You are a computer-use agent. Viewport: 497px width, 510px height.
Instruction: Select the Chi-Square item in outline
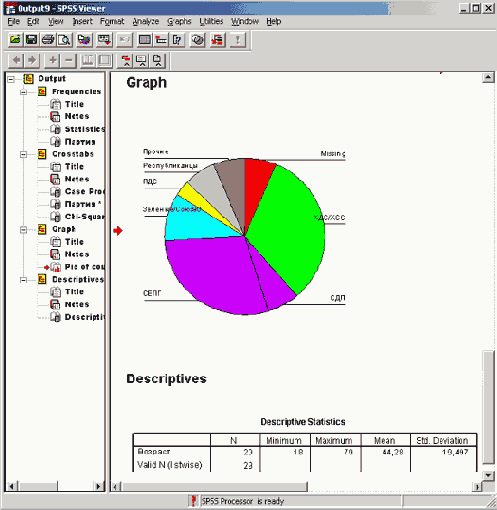[x=85, y=217]
